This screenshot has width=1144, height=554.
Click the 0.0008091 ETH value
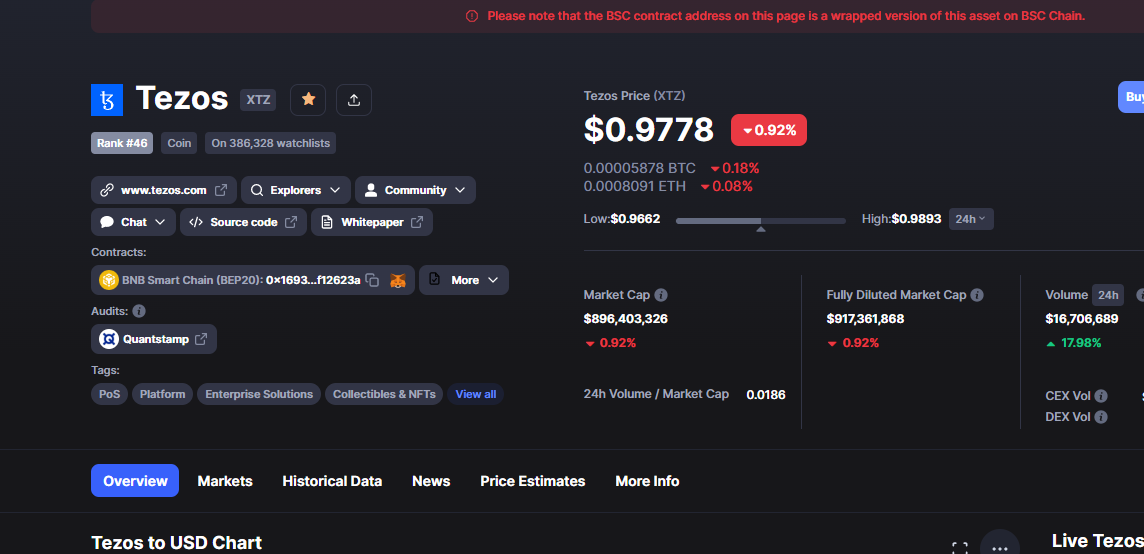pos(635,186)
